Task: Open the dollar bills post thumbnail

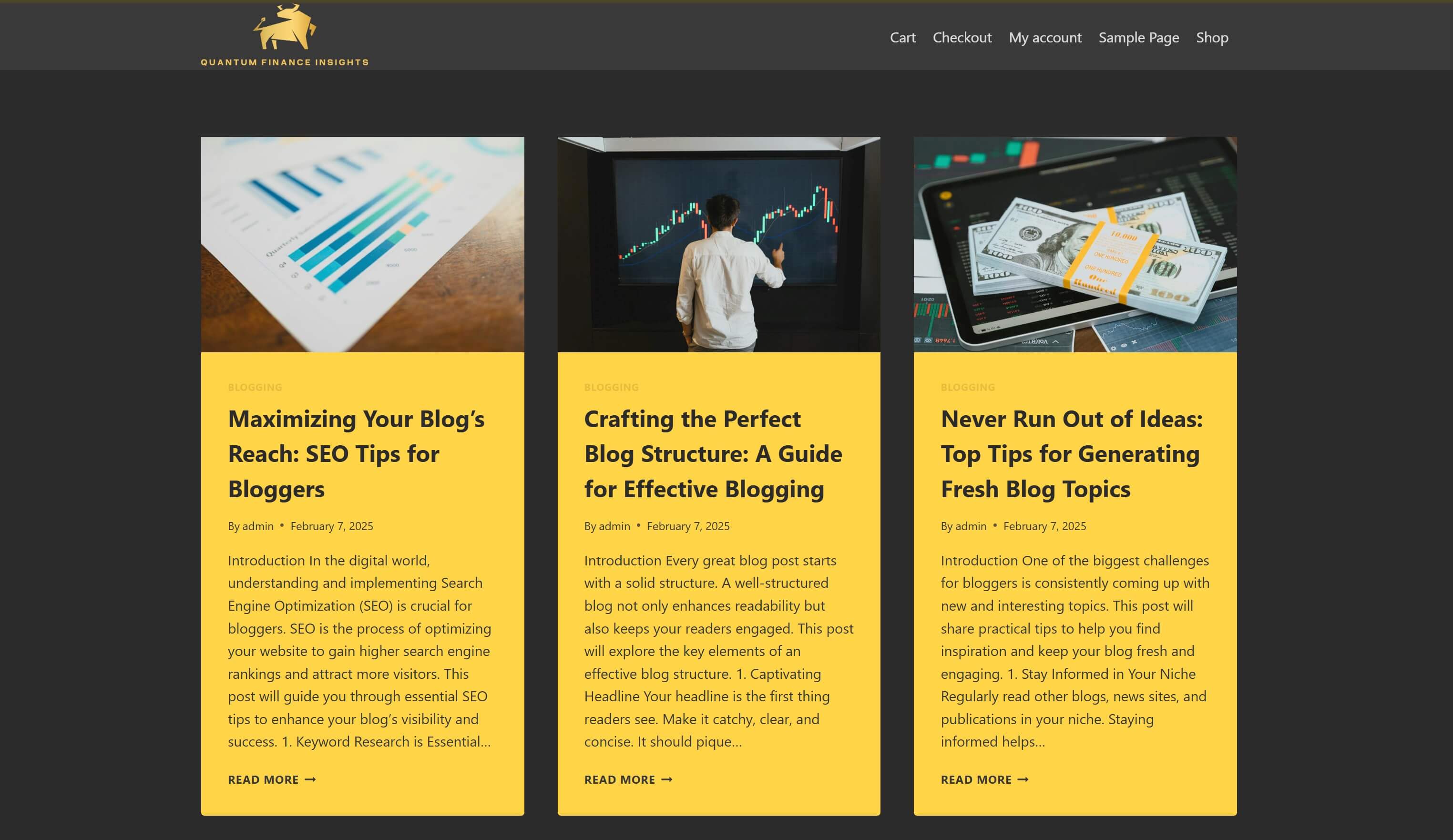Action: tap(1075, 245)
